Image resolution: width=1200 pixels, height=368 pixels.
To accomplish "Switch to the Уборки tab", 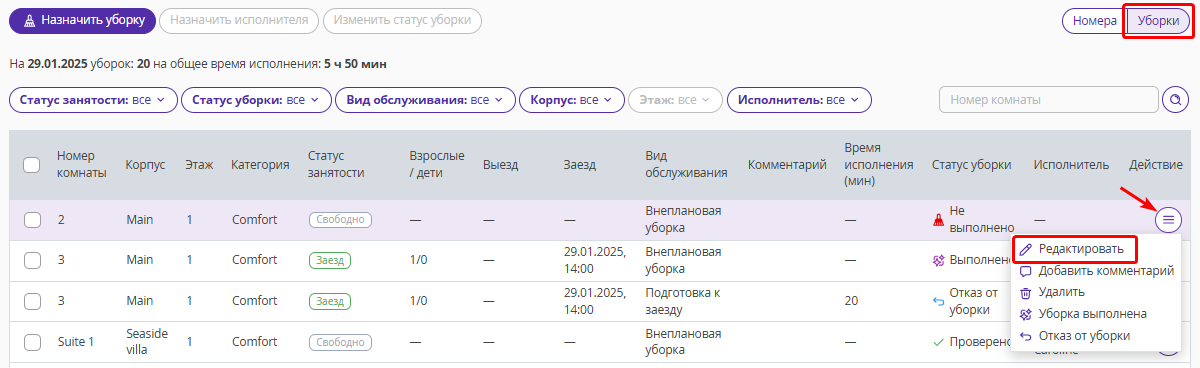I will (x=1158, y=20).
